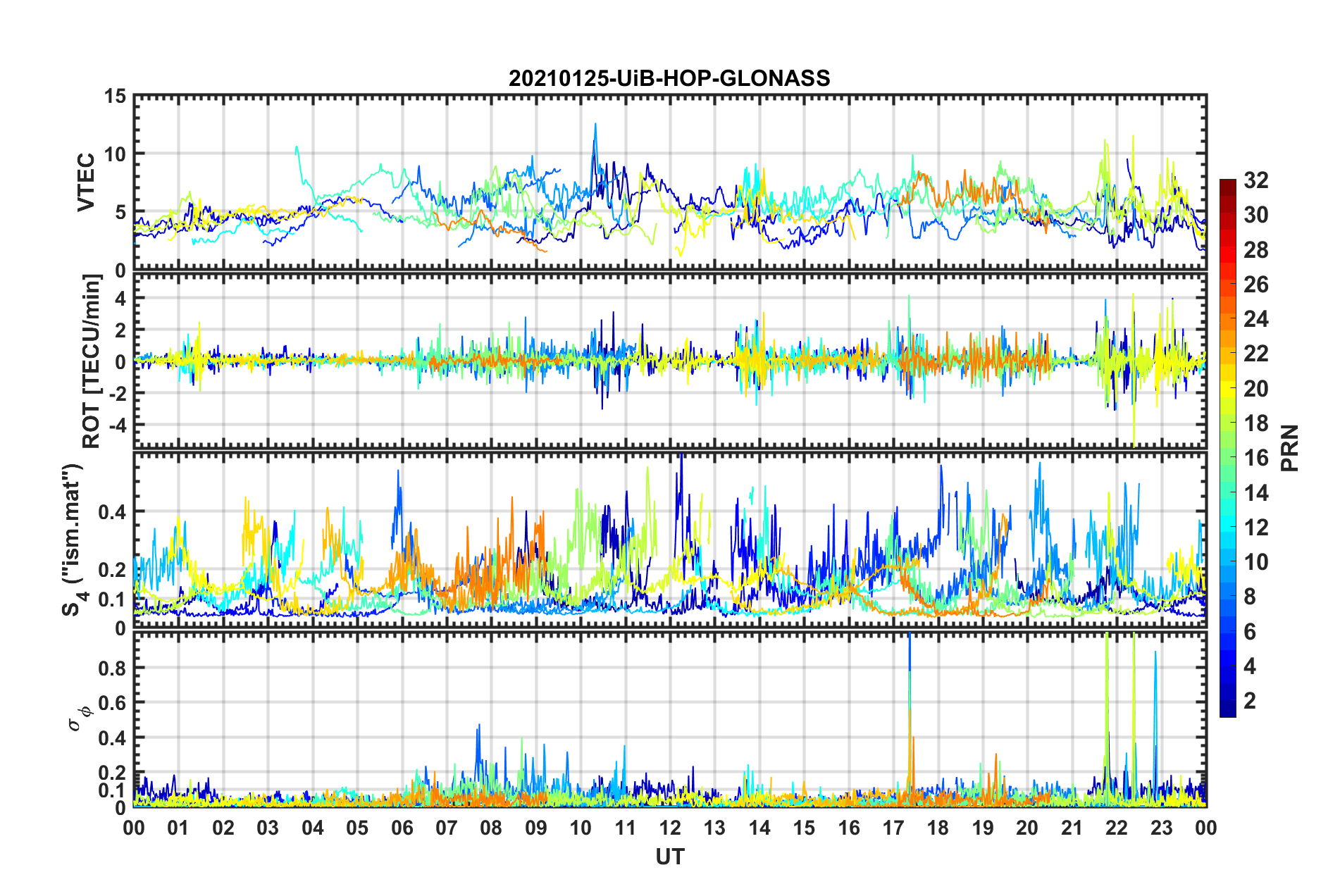Click the sigma-phi y-axis label
The image size is (1340, 896).
(79, 718)
